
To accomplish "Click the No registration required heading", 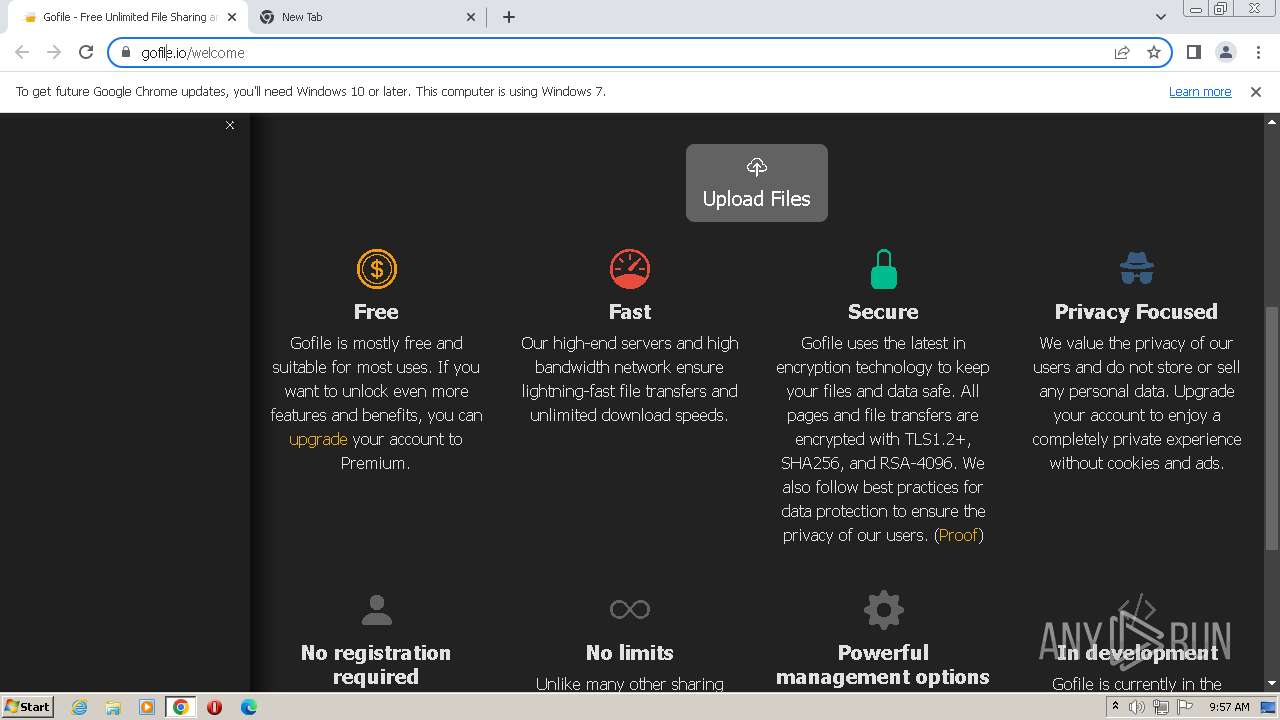I will pyautogui.click(x=376, y=665).
